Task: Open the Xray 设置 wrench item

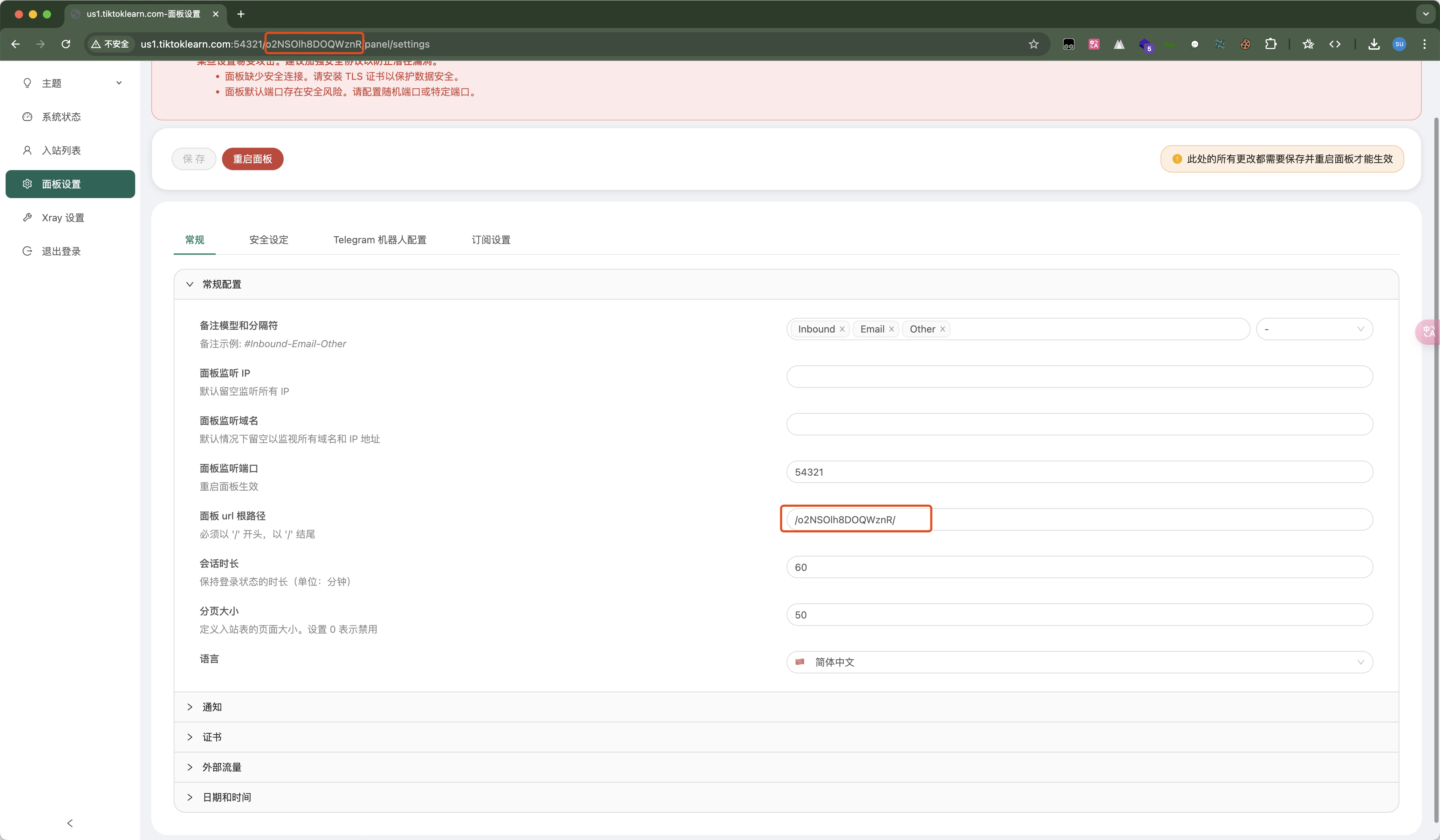Action: [62, 218]
